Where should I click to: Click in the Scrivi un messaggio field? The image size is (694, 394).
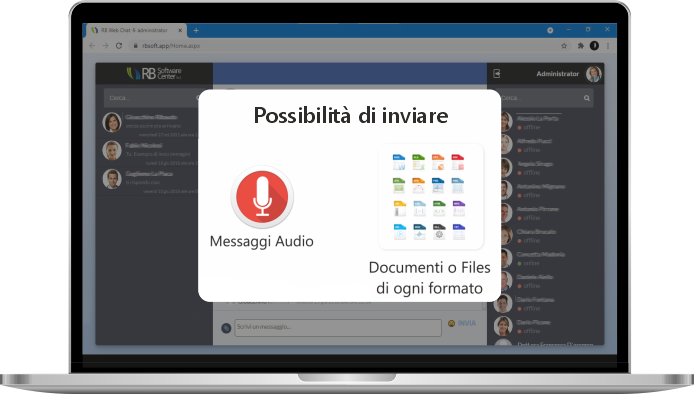click(338, 328)
